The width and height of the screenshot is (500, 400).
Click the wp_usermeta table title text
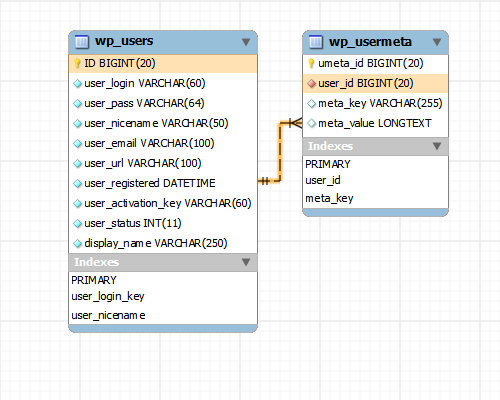pos(370,42)
